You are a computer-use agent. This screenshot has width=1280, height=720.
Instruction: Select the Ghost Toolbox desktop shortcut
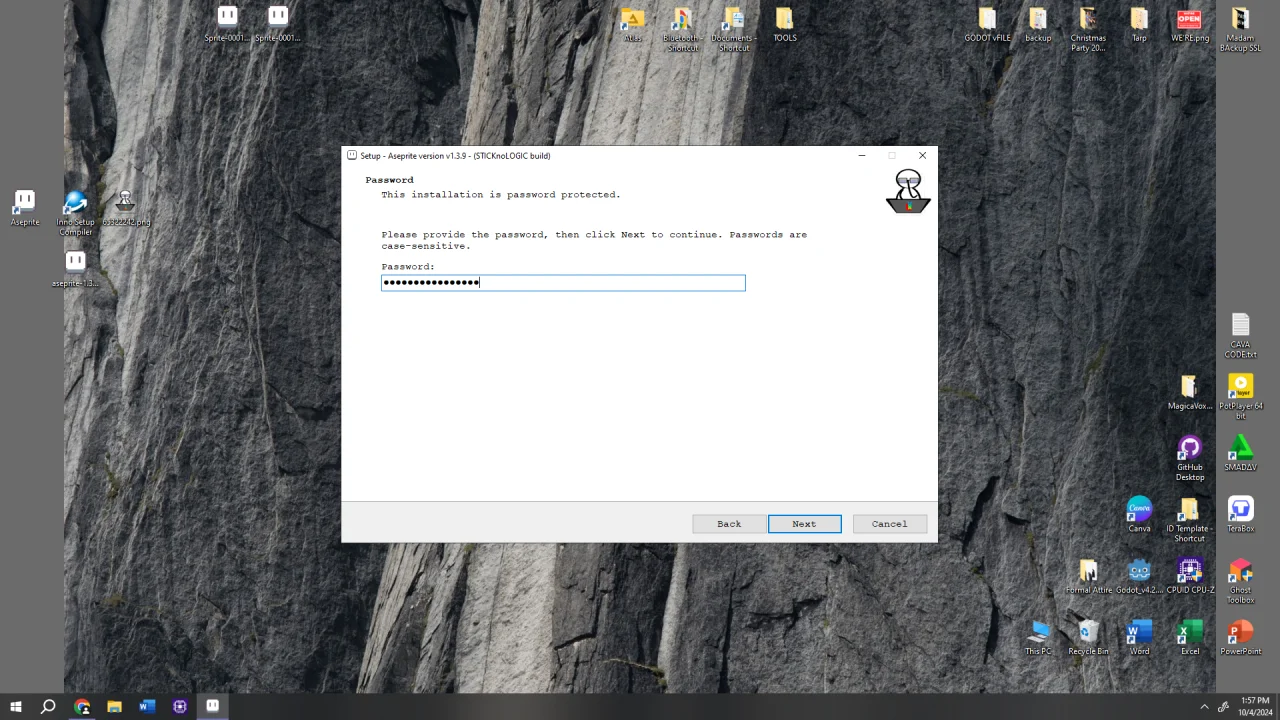1240,581
